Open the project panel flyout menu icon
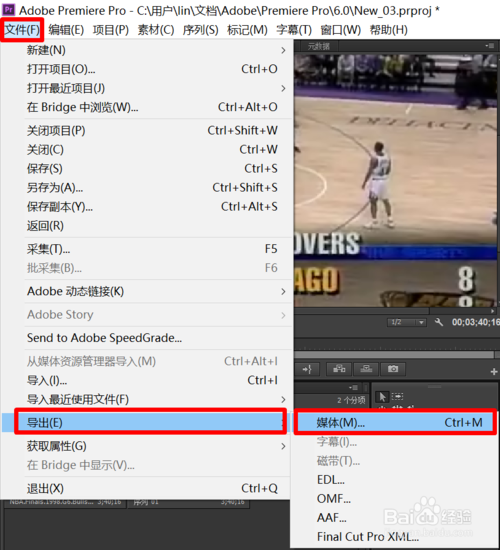 click(353, 387)
